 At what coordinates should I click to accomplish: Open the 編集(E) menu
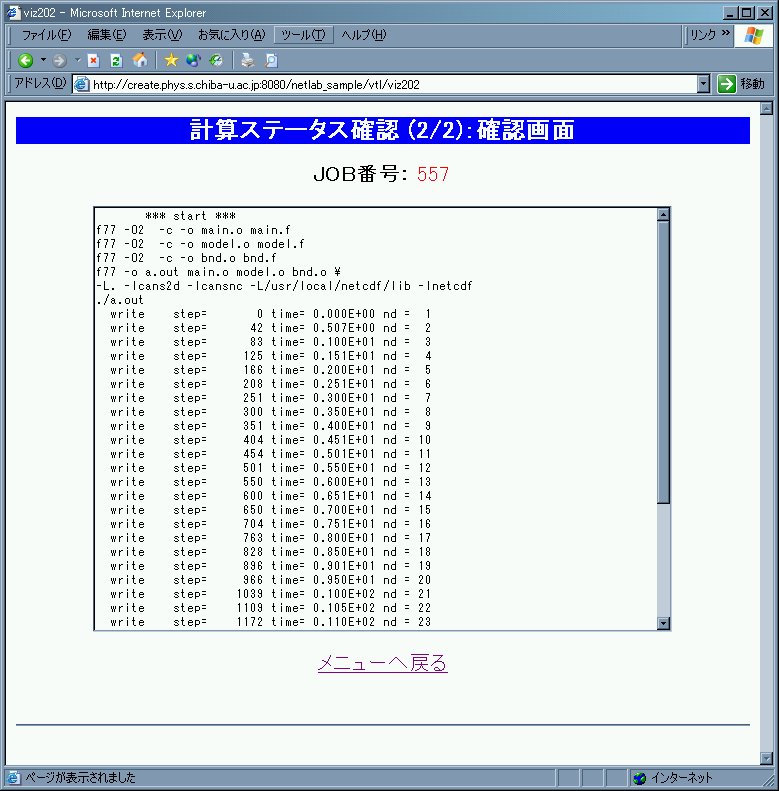106,35
